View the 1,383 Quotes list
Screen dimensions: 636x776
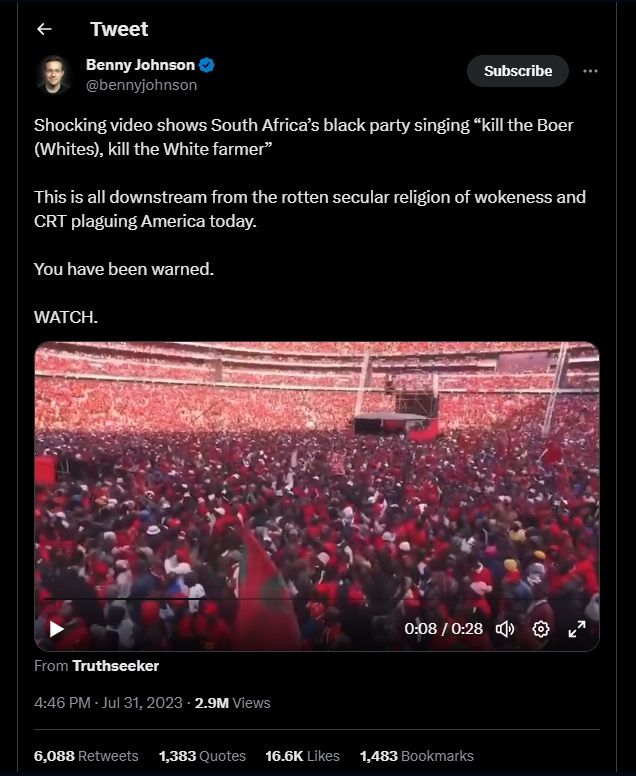pyautogui.click(x=200, y=756)
